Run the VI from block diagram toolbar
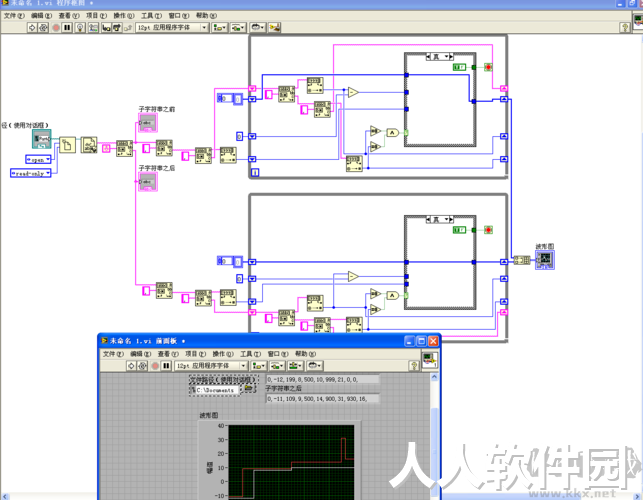Image resolution: width=643 pixels, height=500 pixels. pyautogui.click(x=32, y=27)
